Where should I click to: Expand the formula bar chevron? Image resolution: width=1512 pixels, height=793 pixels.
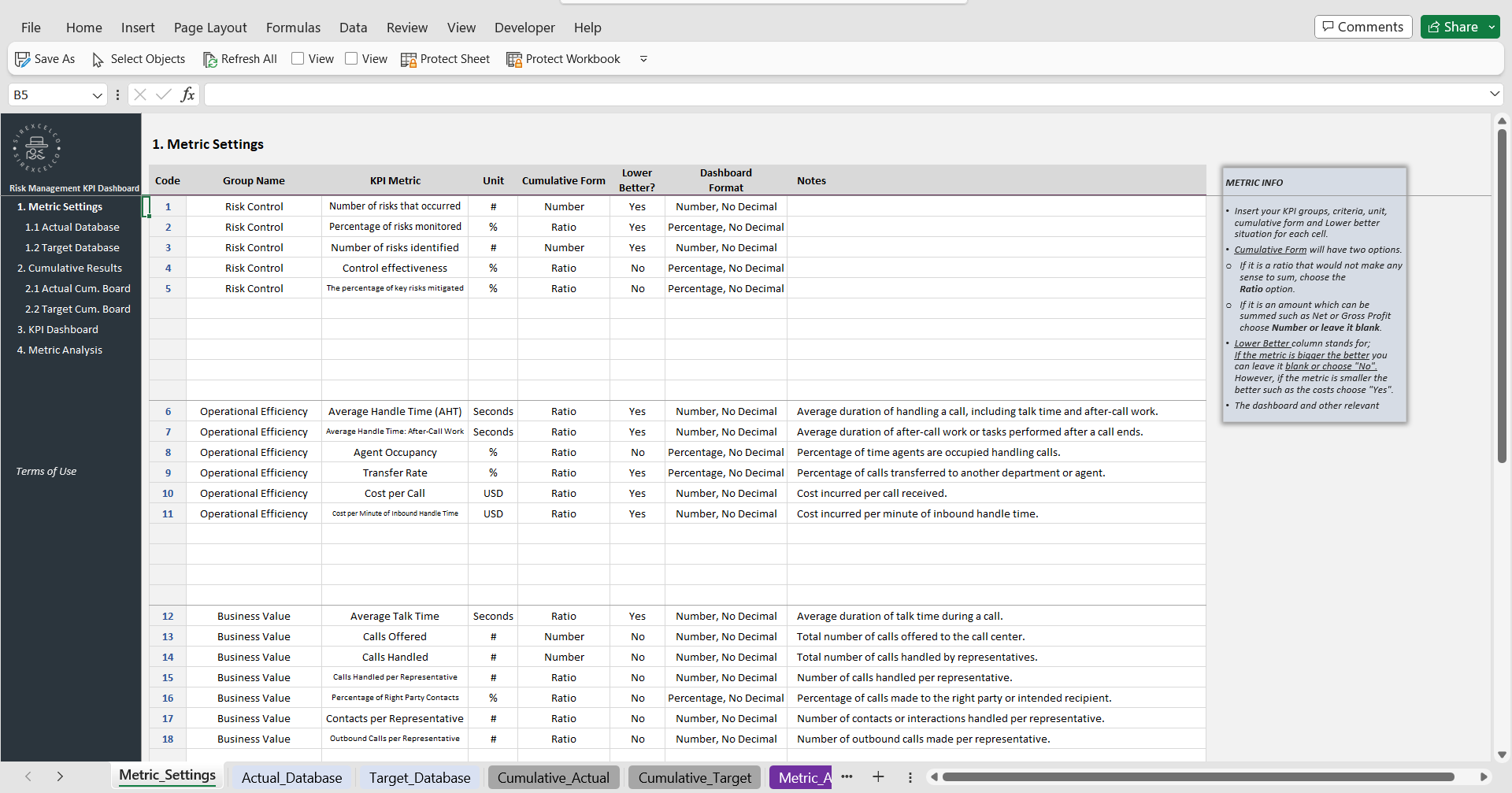click(1494, 94)
